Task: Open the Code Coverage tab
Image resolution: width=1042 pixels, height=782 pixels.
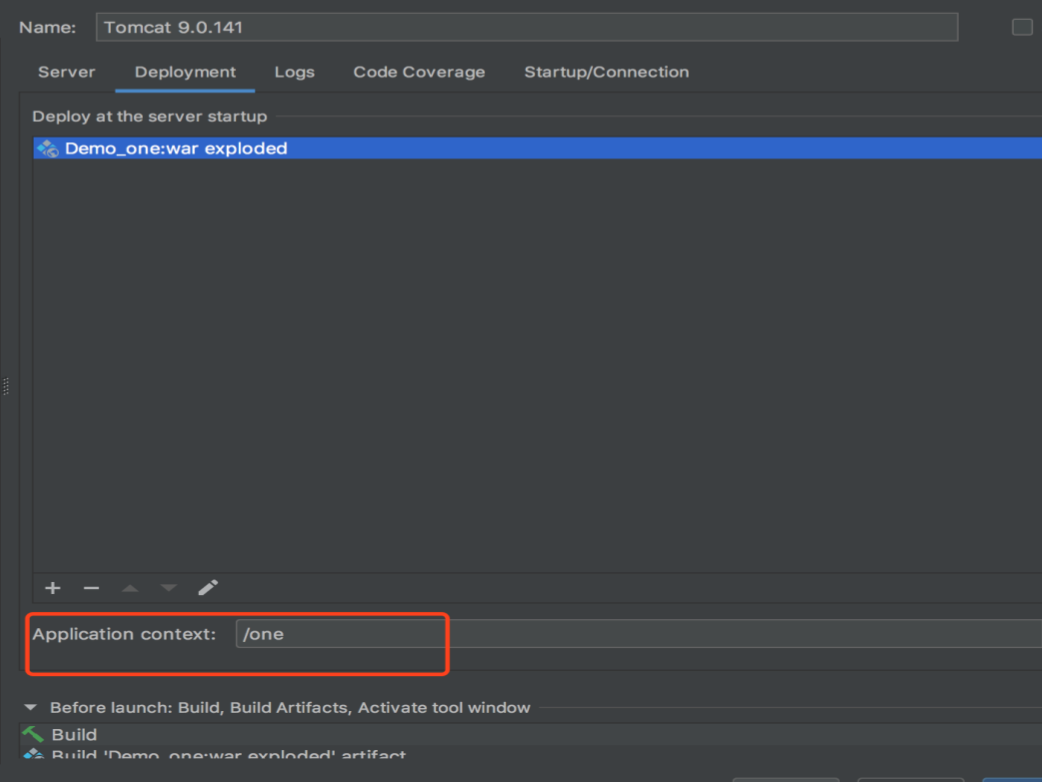Action: click(419, 72)
